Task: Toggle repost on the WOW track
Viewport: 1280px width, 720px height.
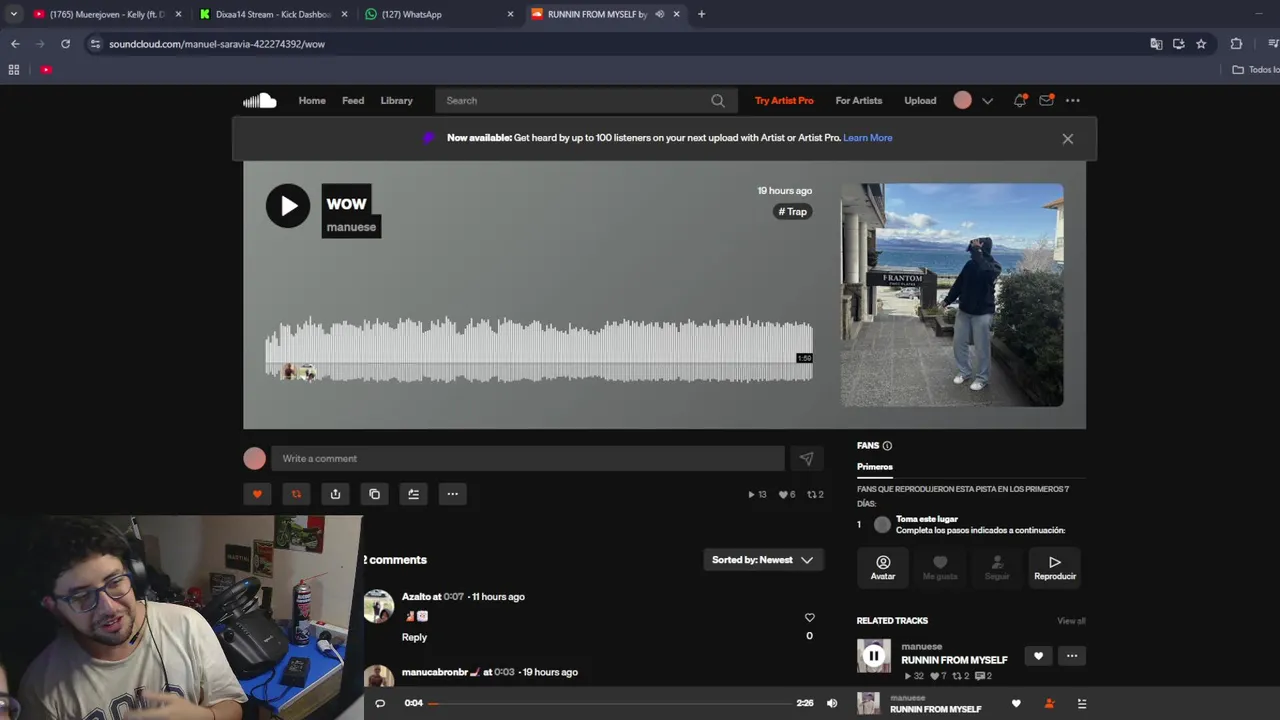Action: tap(296, 494)
